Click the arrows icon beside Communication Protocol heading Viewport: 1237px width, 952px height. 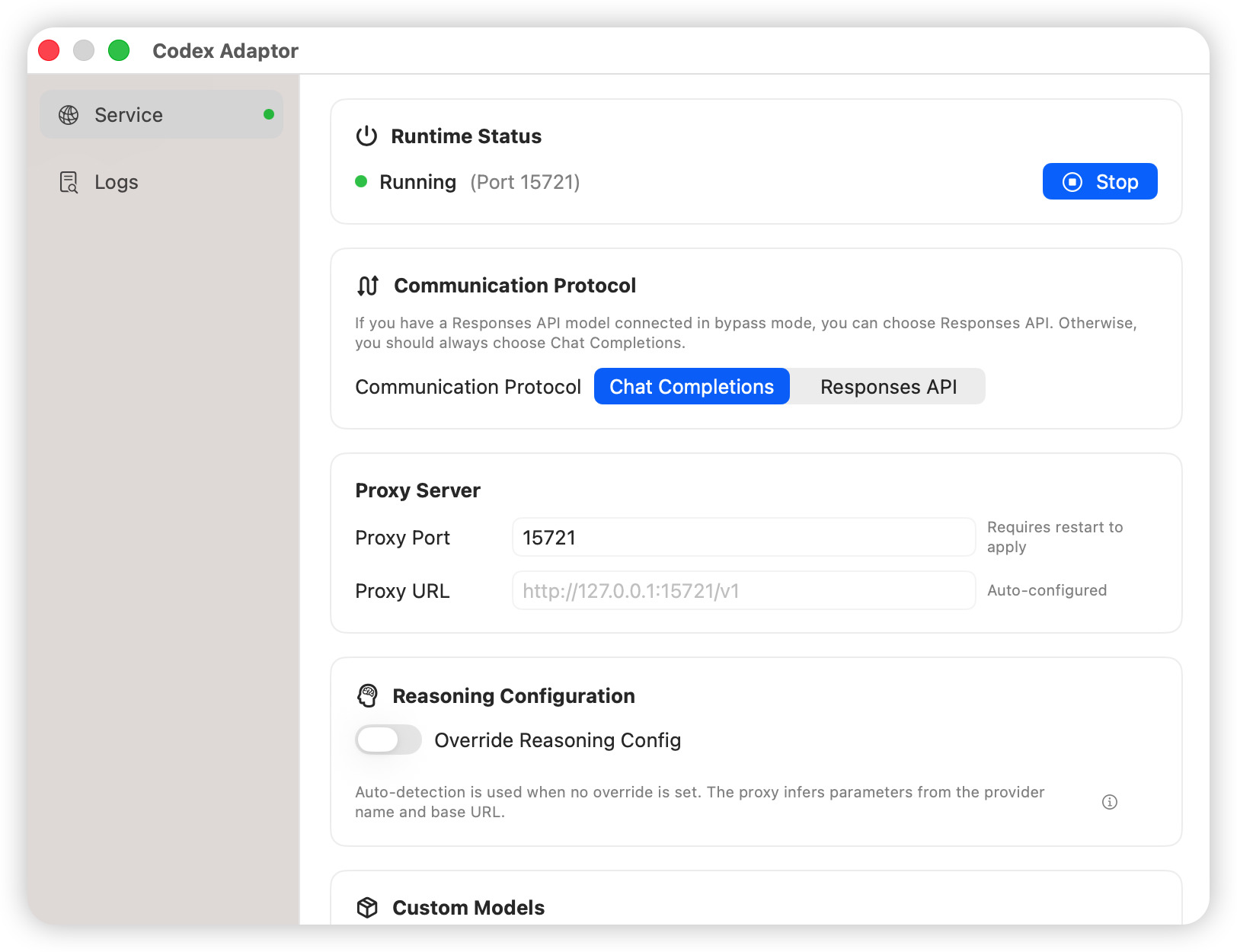pos(368,286)
